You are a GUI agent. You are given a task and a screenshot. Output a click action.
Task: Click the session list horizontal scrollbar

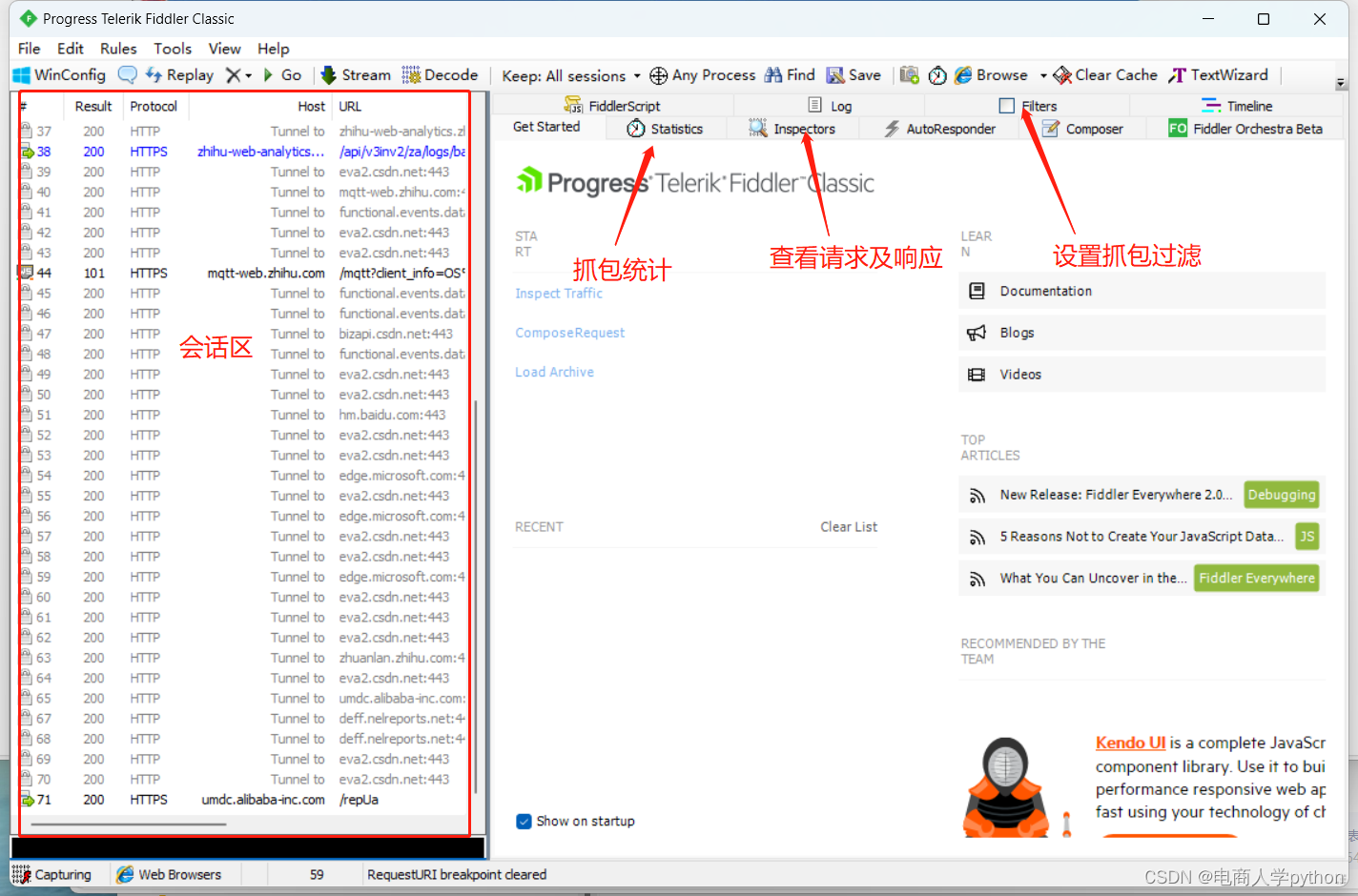[129, 824]
